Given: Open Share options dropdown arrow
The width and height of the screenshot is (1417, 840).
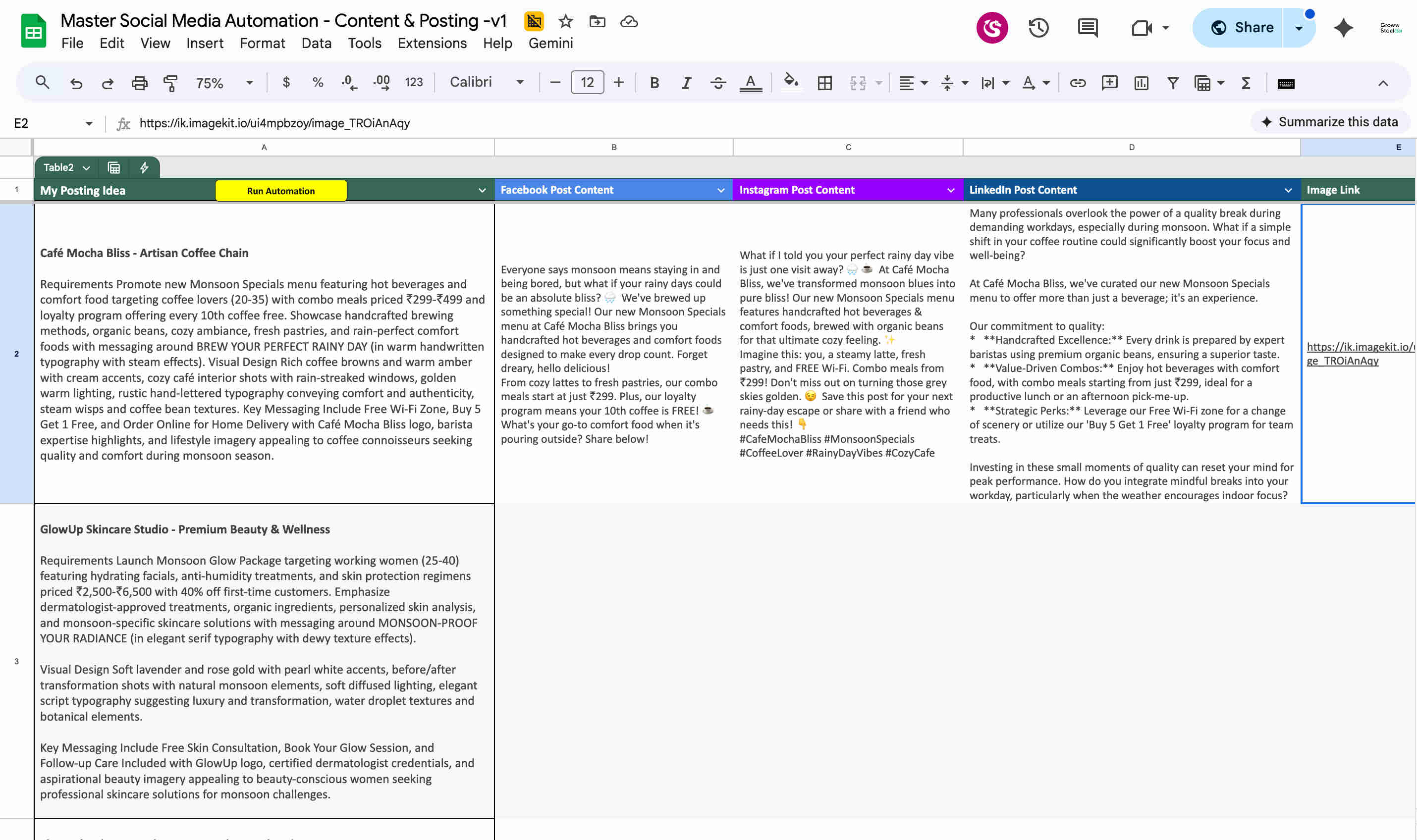Looking at the screenshot, I should coord(1299,28).
